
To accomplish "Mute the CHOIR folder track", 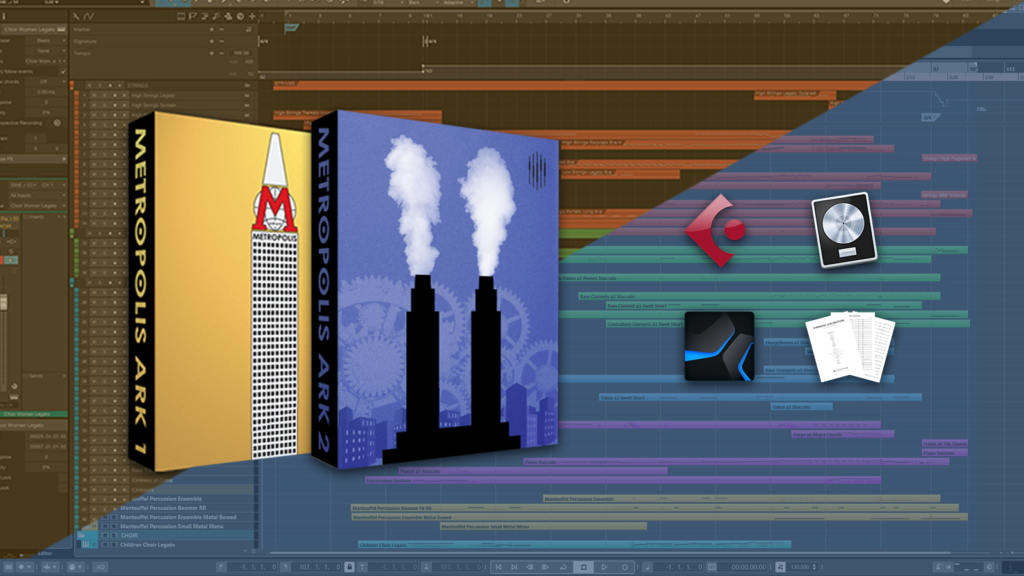I will (x=104, y=536).
